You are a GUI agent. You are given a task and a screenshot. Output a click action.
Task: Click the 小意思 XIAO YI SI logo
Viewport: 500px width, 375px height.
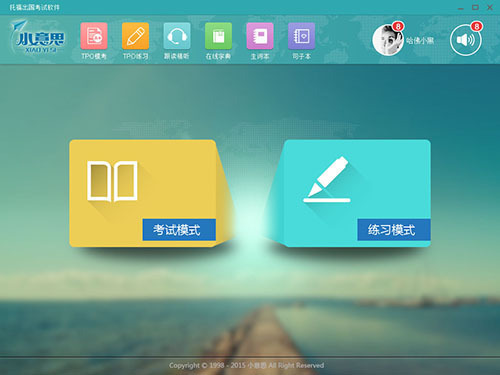[39, 37]
